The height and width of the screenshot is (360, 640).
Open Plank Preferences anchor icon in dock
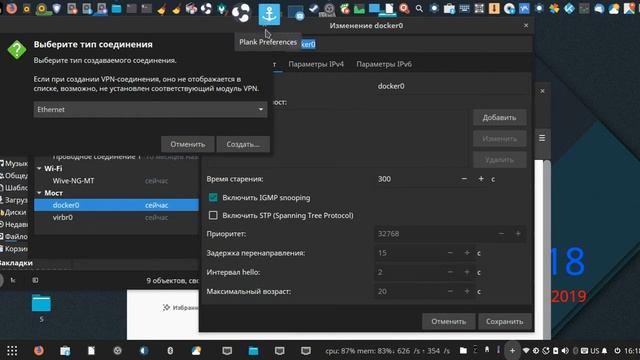(x=269, y=14)
